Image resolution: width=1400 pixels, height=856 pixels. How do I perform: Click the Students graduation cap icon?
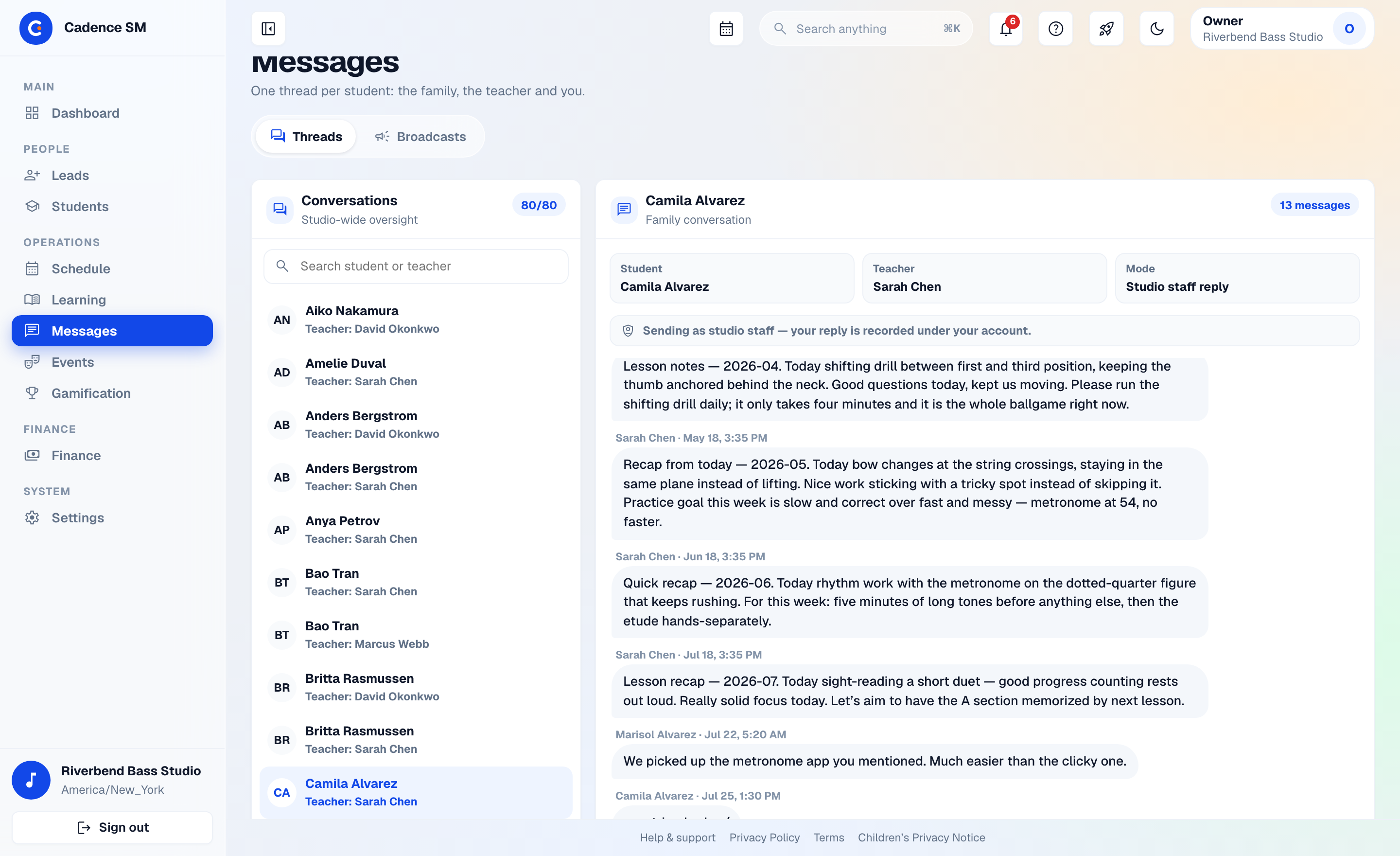tap(33, 206)
